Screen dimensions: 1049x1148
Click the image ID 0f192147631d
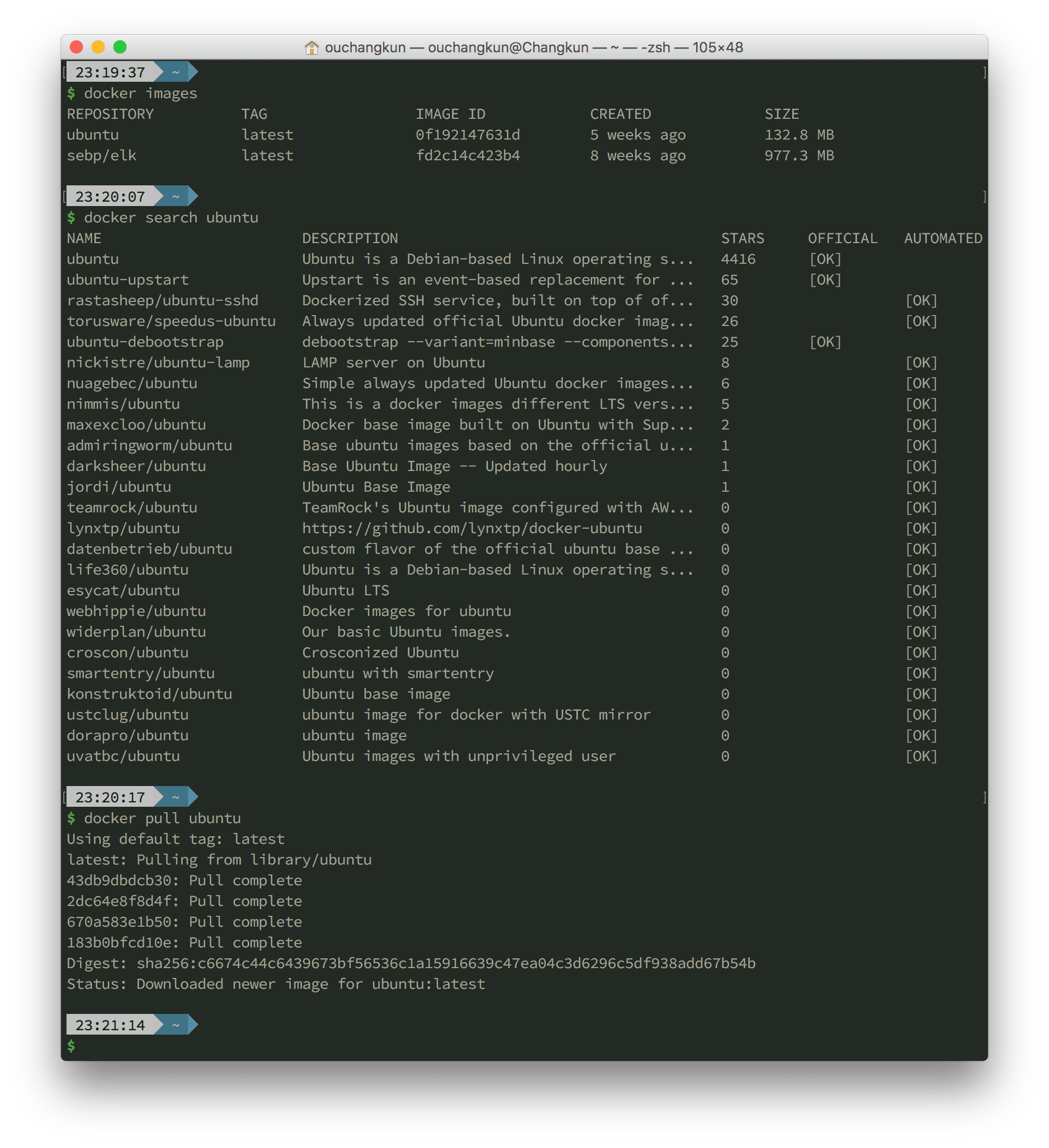click(468, 135)
